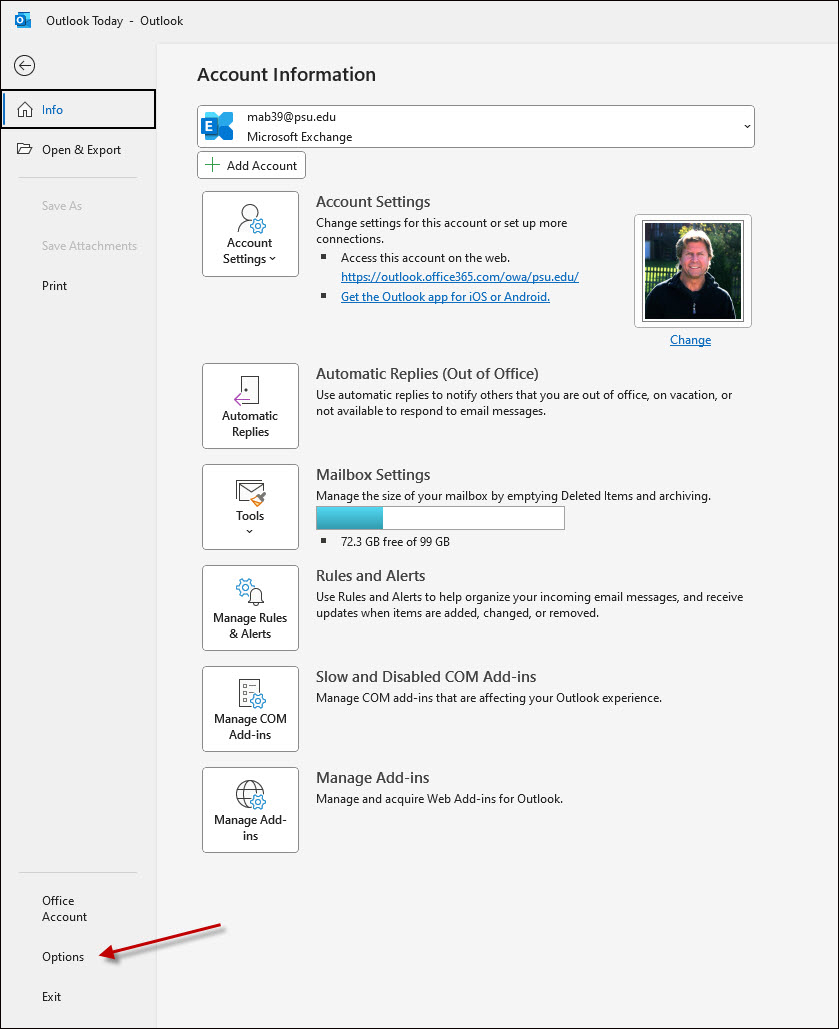Click Exit in the sidebar

pos(51,997)
